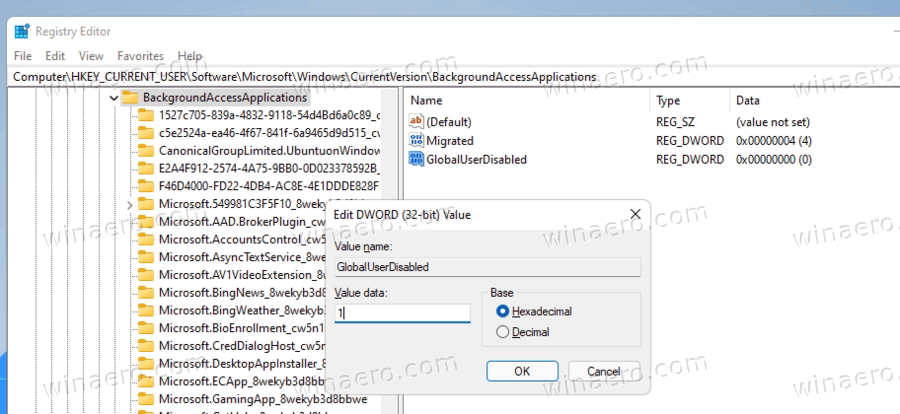Click the GlobalUserDisabled DWORD value icon
This screenshot has width=900, height=414.
pos(416,159)
